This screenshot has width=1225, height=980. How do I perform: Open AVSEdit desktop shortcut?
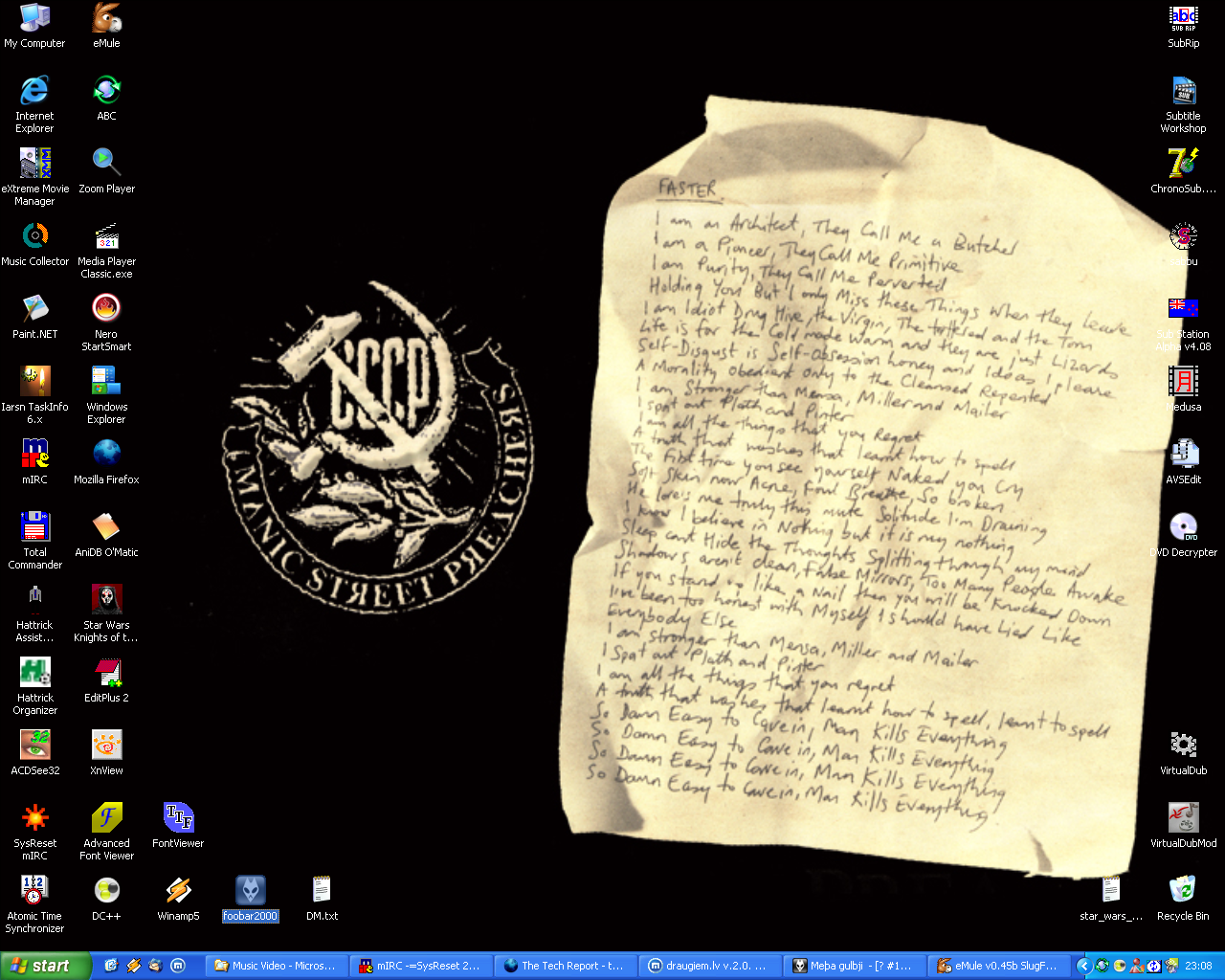pyautogui.click(x=1183, y=462)
